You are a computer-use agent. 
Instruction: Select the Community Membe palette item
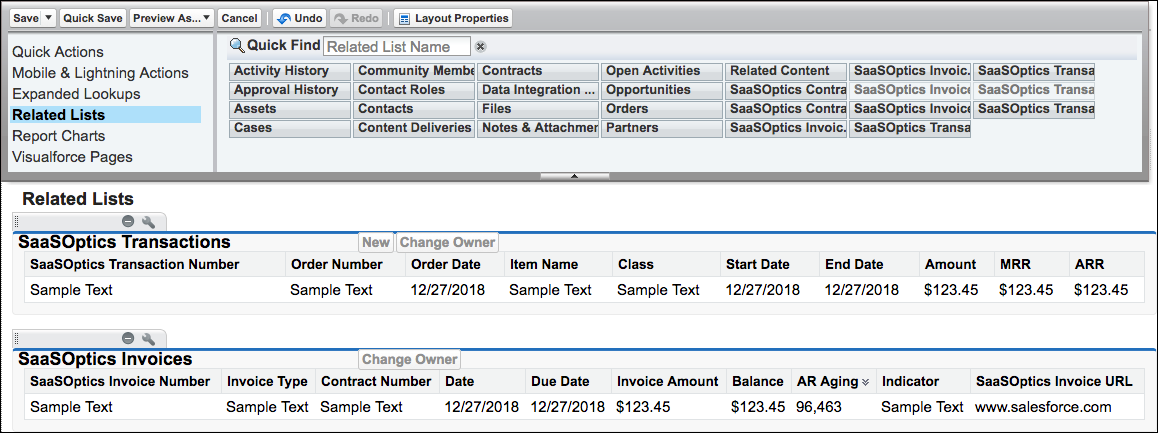click(414, 71)
